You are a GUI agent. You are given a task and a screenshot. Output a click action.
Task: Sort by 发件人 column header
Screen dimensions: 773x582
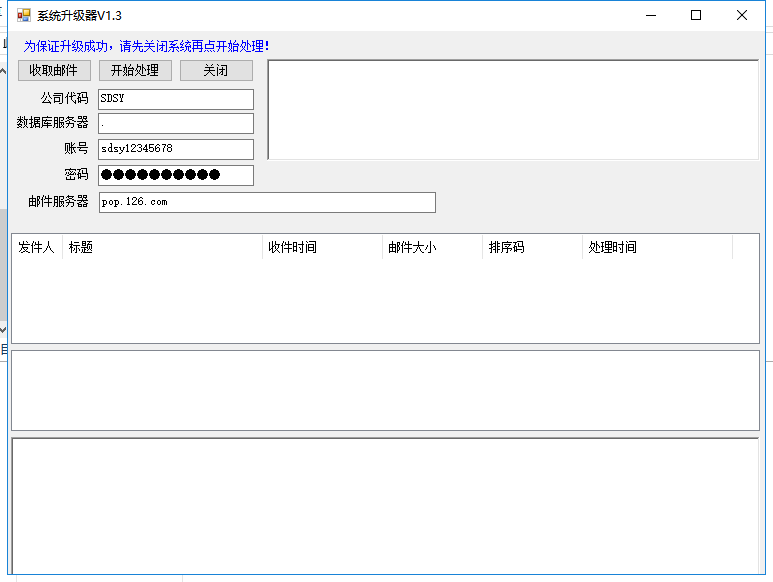tap(37, 247)
